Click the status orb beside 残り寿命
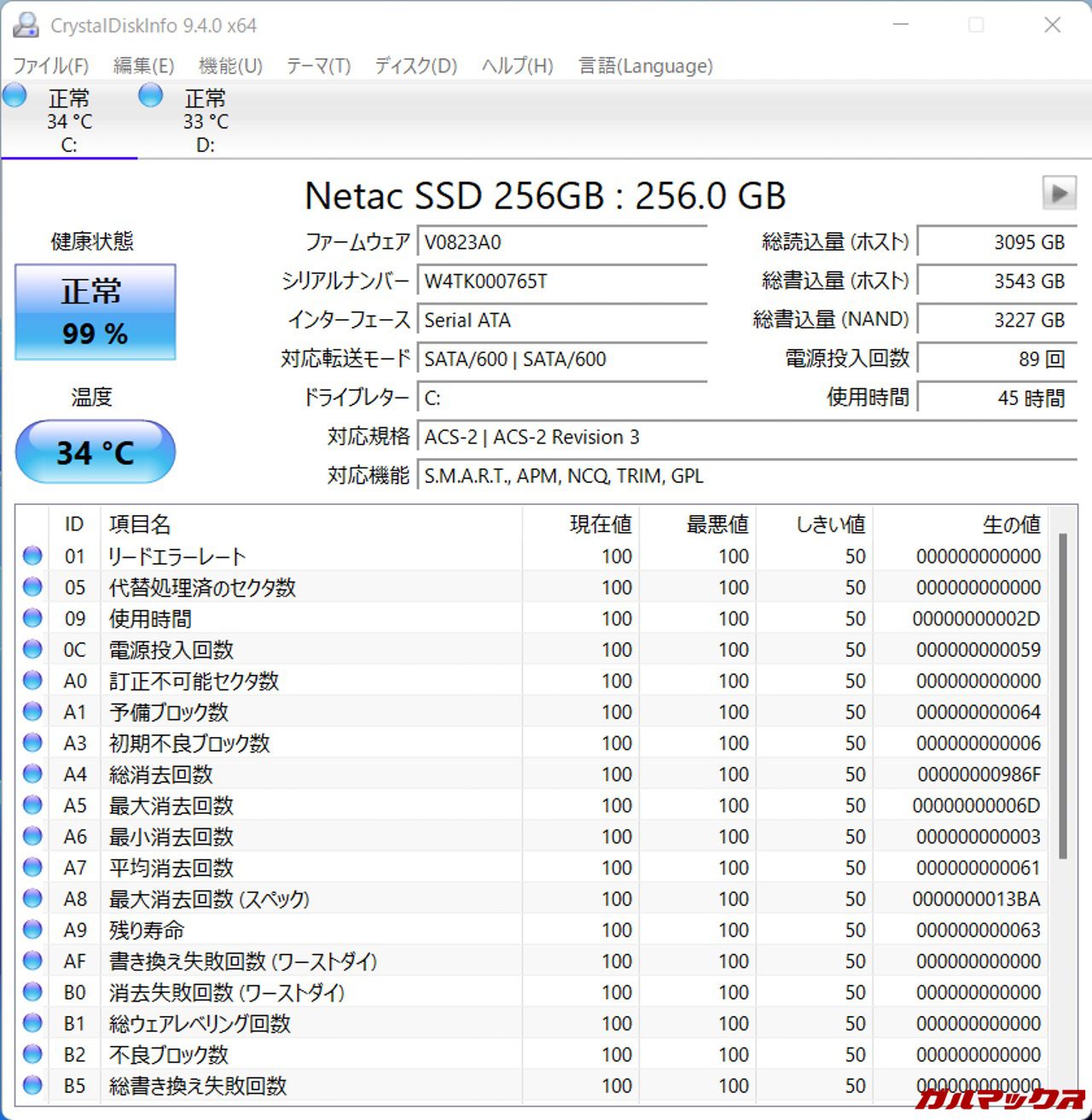Image resolution: width=1092 pixels, height=1120 pixels. coord(32,930)
